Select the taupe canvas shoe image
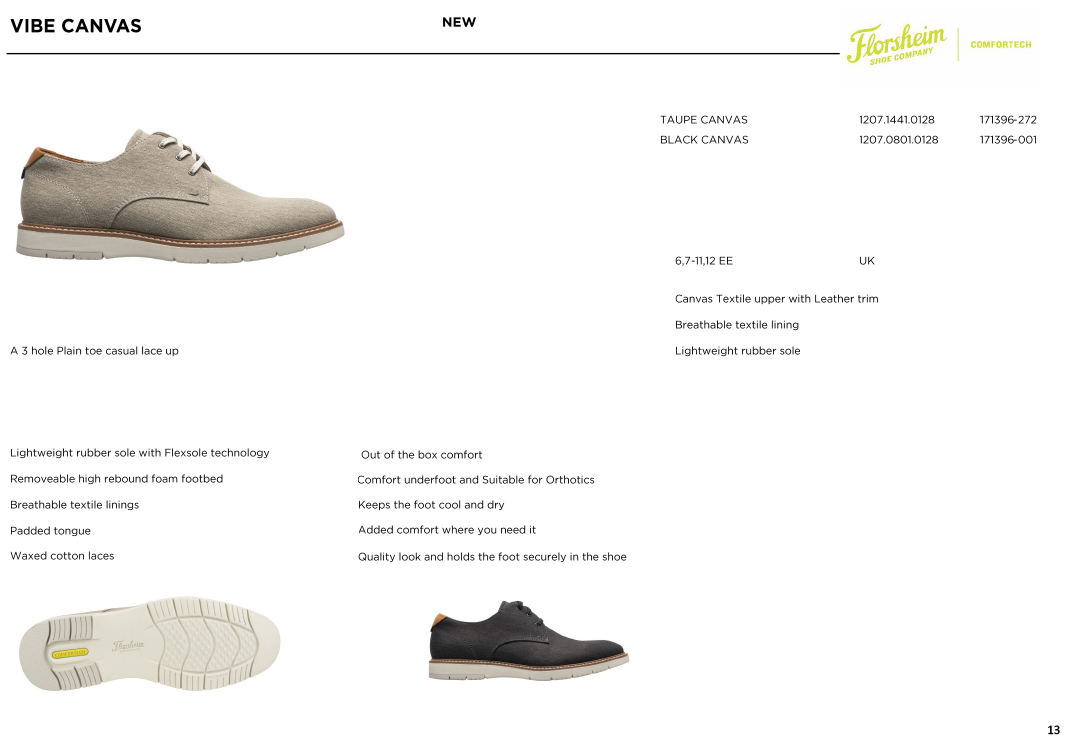The width and height of the screenshot is (1080, 741). 180,195
